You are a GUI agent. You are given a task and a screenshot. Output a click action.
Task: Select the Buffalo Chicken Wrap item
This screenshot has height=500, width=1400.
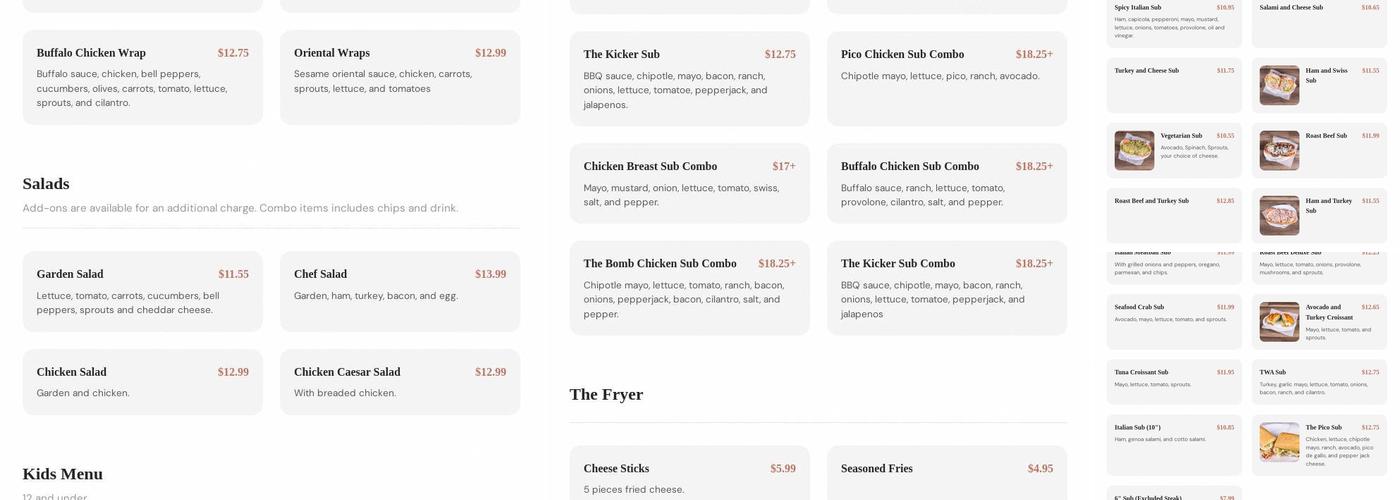coord(143,78)
